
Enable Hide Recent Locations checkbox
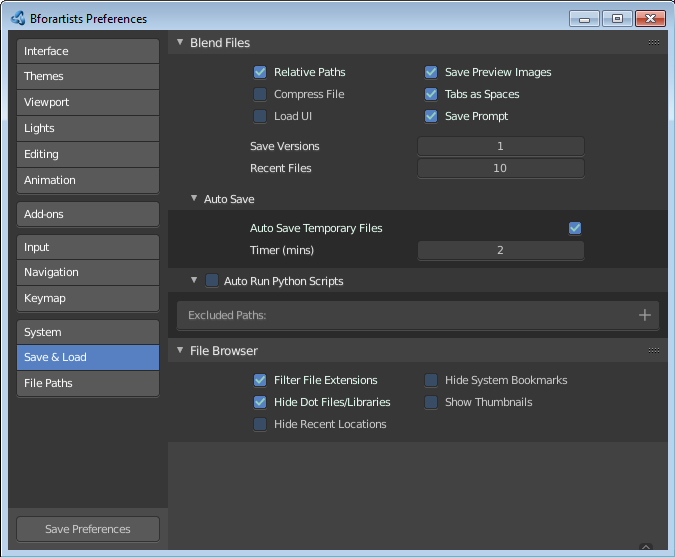tap(260, 424)
